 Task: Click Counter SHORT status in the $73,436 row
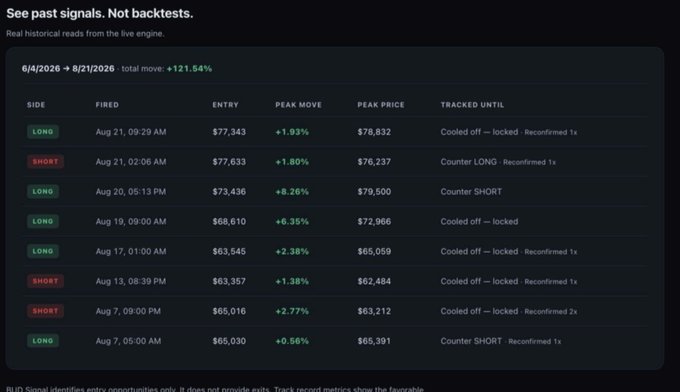click(471, 192)
